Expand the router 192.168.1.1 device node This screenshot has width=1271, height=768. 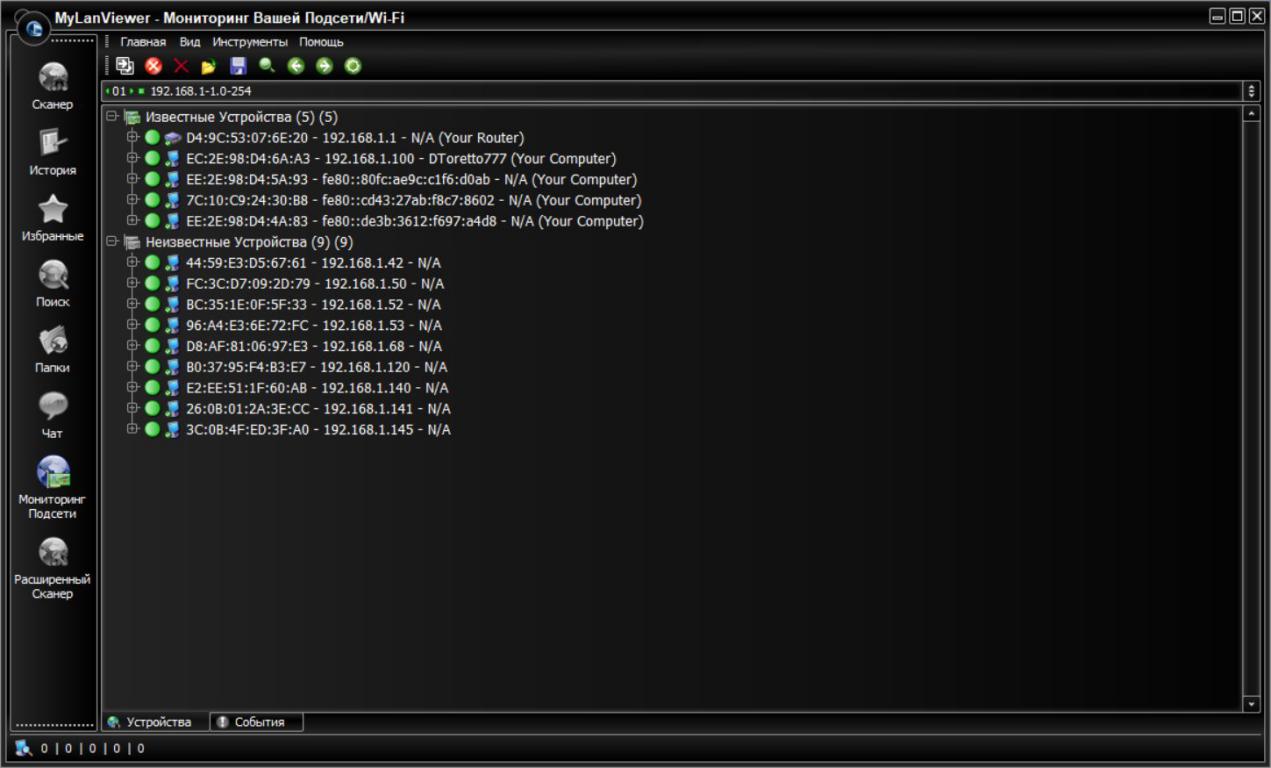pos(132,138)
